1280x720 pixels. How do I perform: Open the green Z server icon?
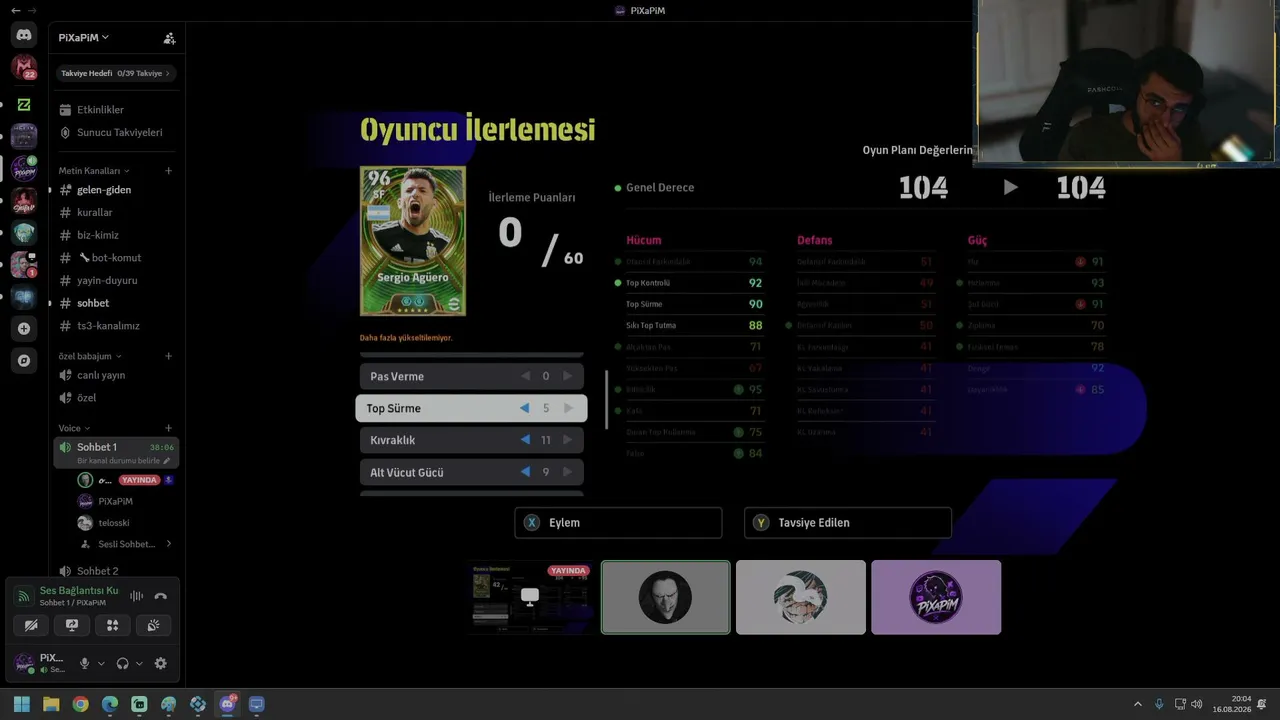(24, 104)
